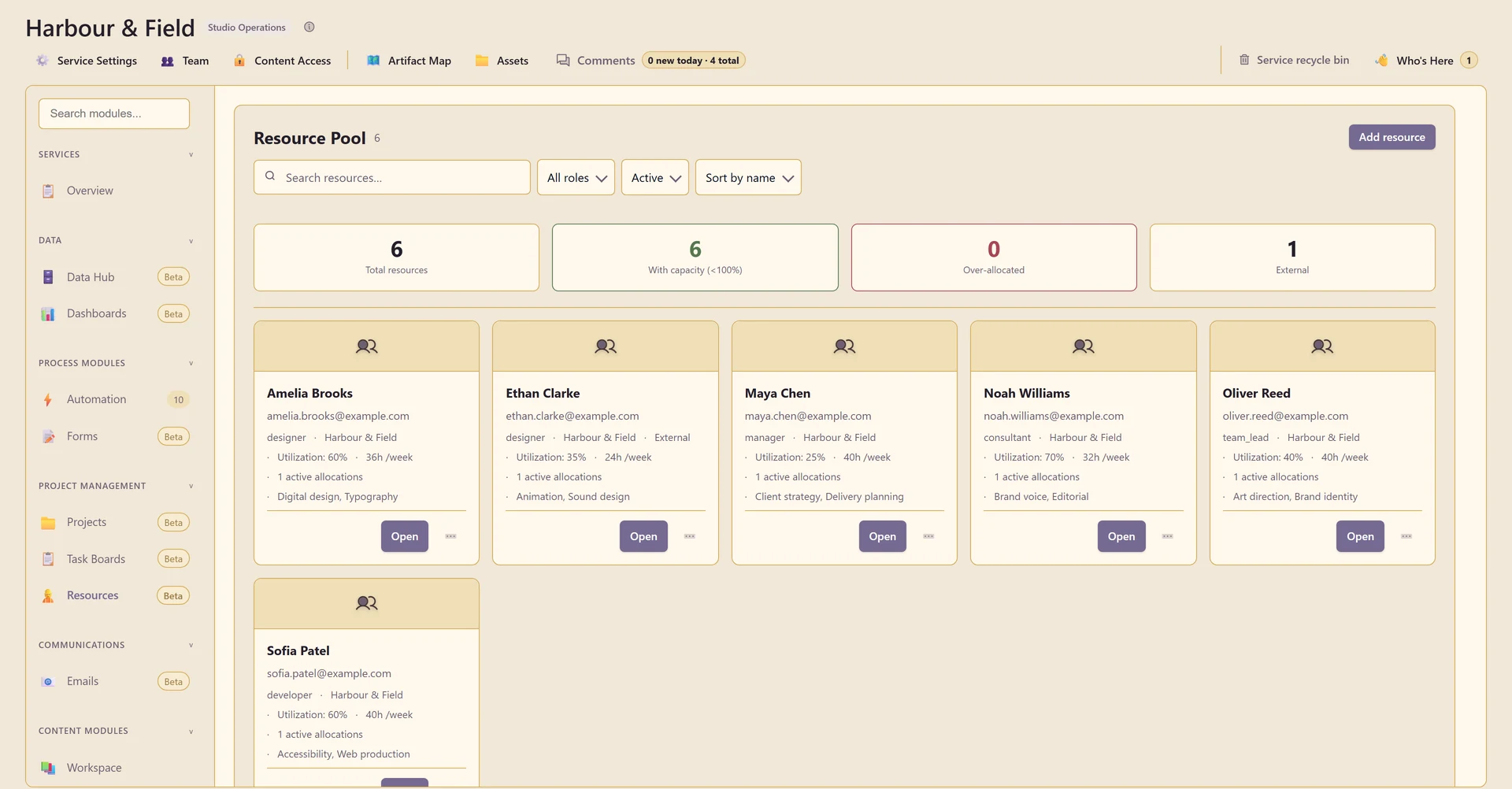The height and width of the screenshot is (789, 1512).
Task: Click the Add resource button
Action: 1392,137
